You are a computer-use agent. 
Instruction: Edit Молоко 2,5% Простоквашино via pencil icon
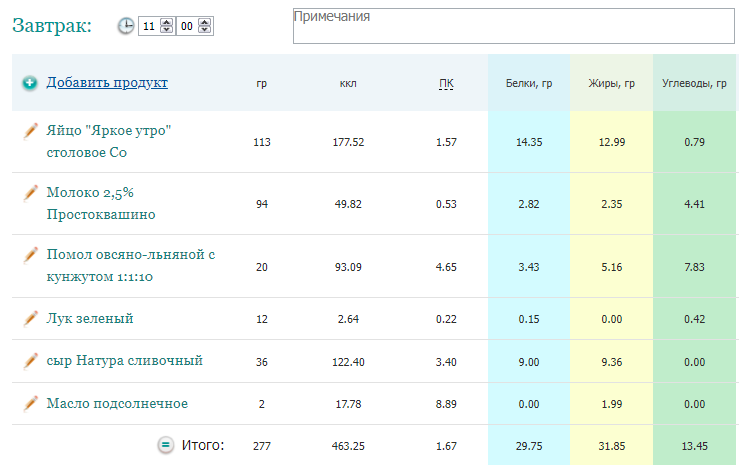[x=31, y=193]
